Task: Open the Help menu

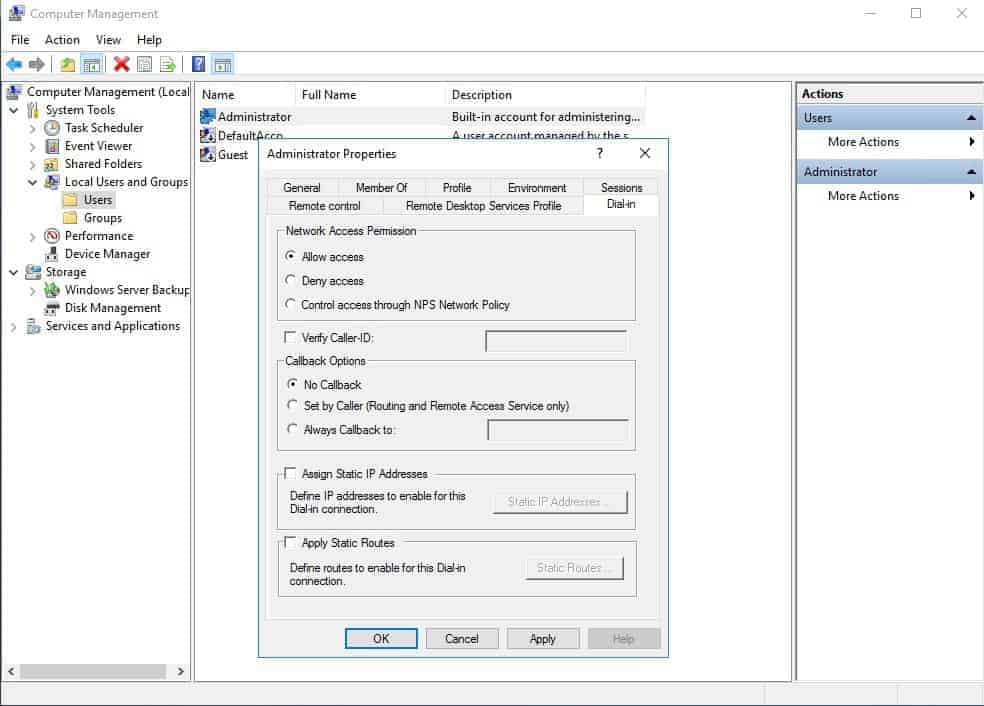Action: (x=149, y=40)
